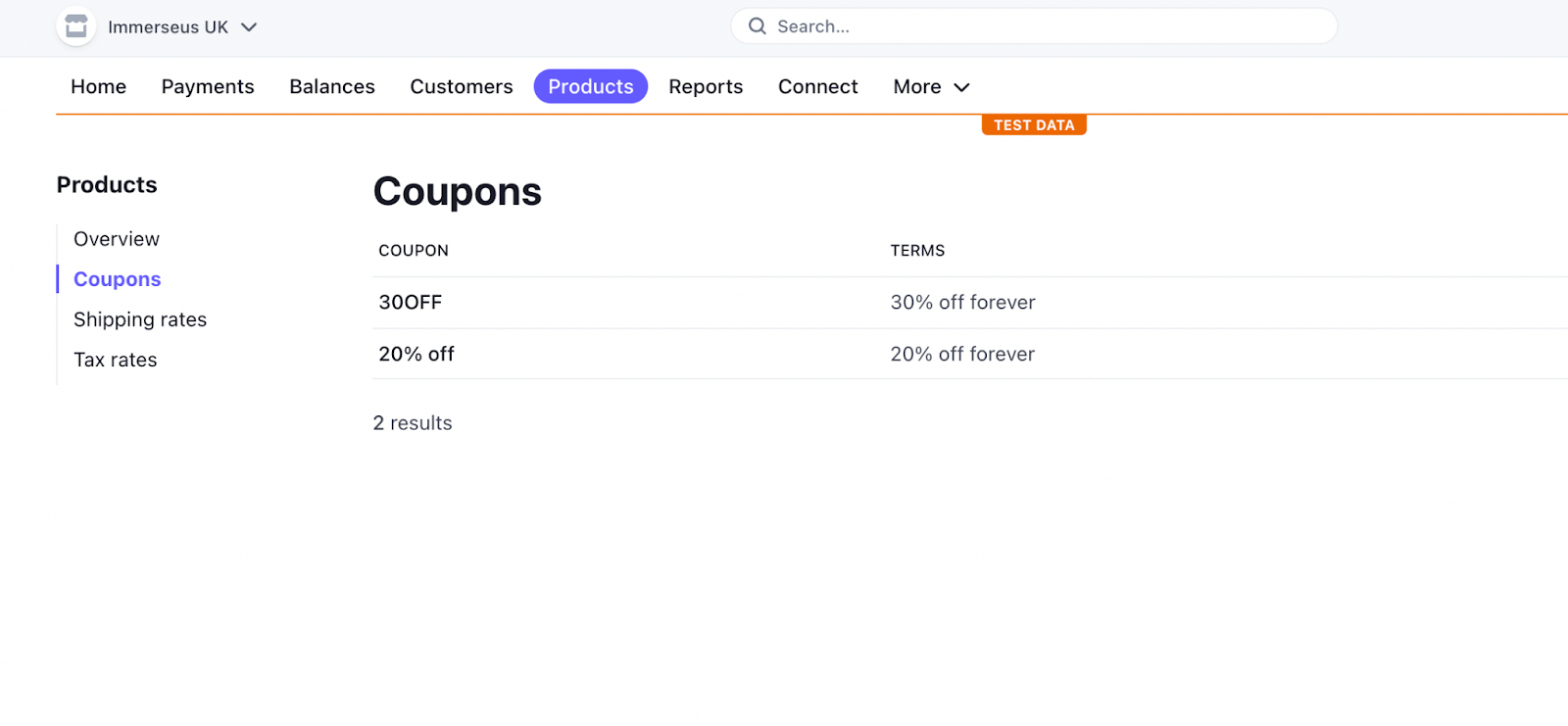Click the TEST DATA badge
Viewport: 1568px width, 726px height.
1034,125
